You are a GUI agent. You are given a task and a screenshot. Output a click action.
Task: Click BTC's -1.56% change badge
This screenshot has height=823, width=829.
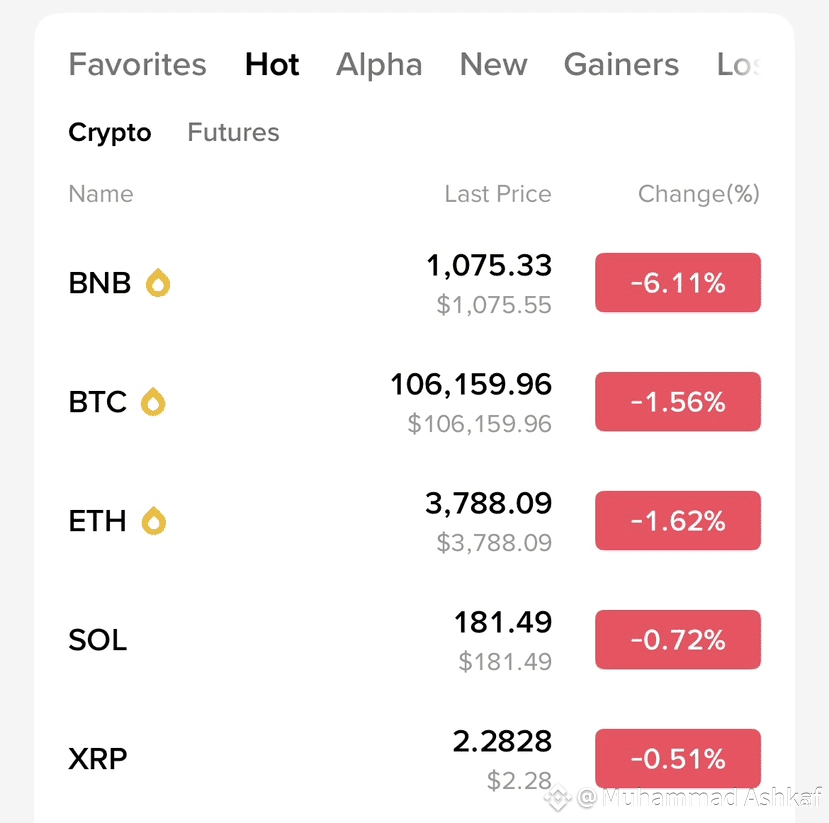pyautogui.click(x=678, y=402)
